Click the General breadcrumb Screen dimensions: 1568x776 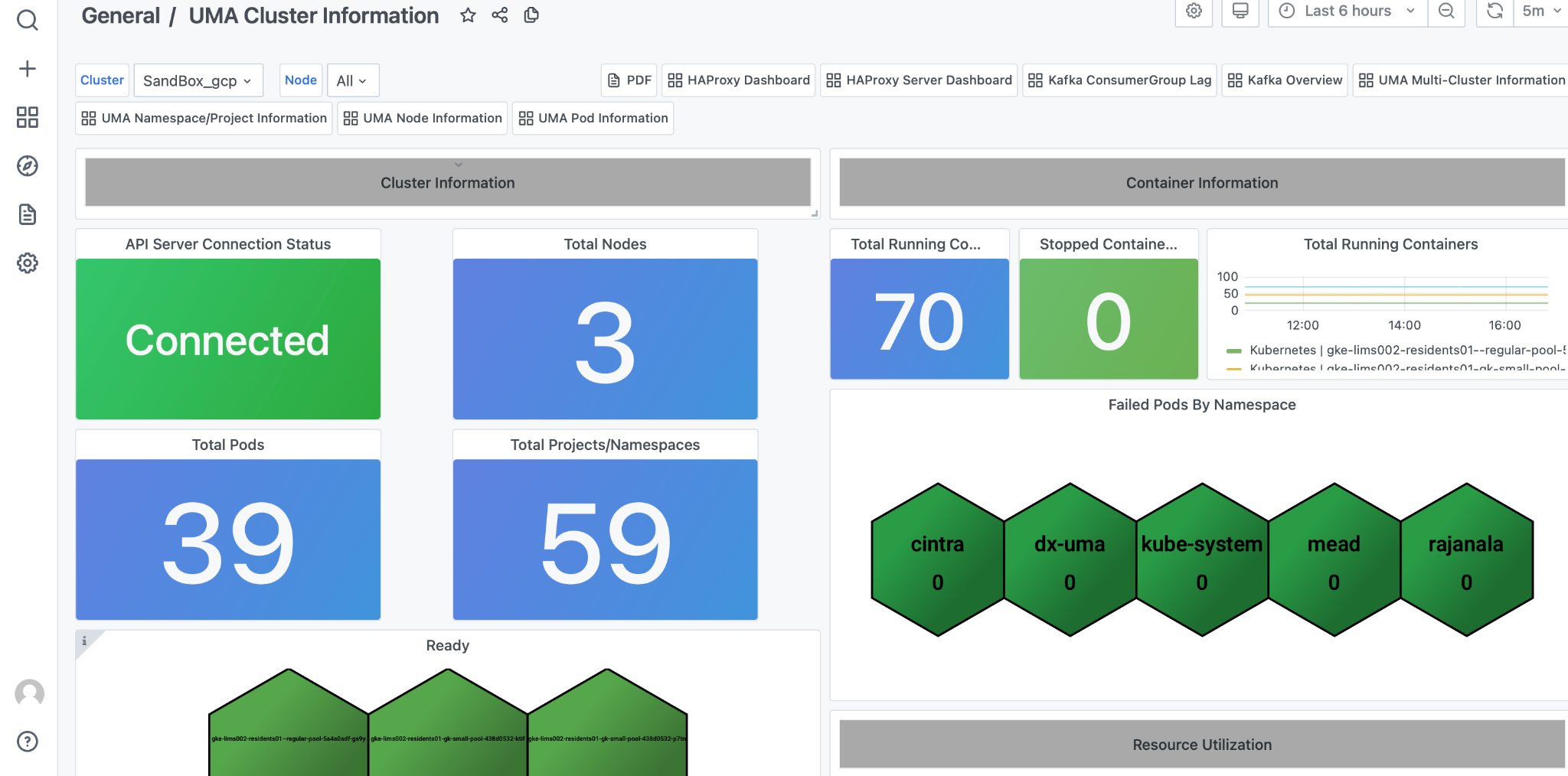(x=120, y=15)
